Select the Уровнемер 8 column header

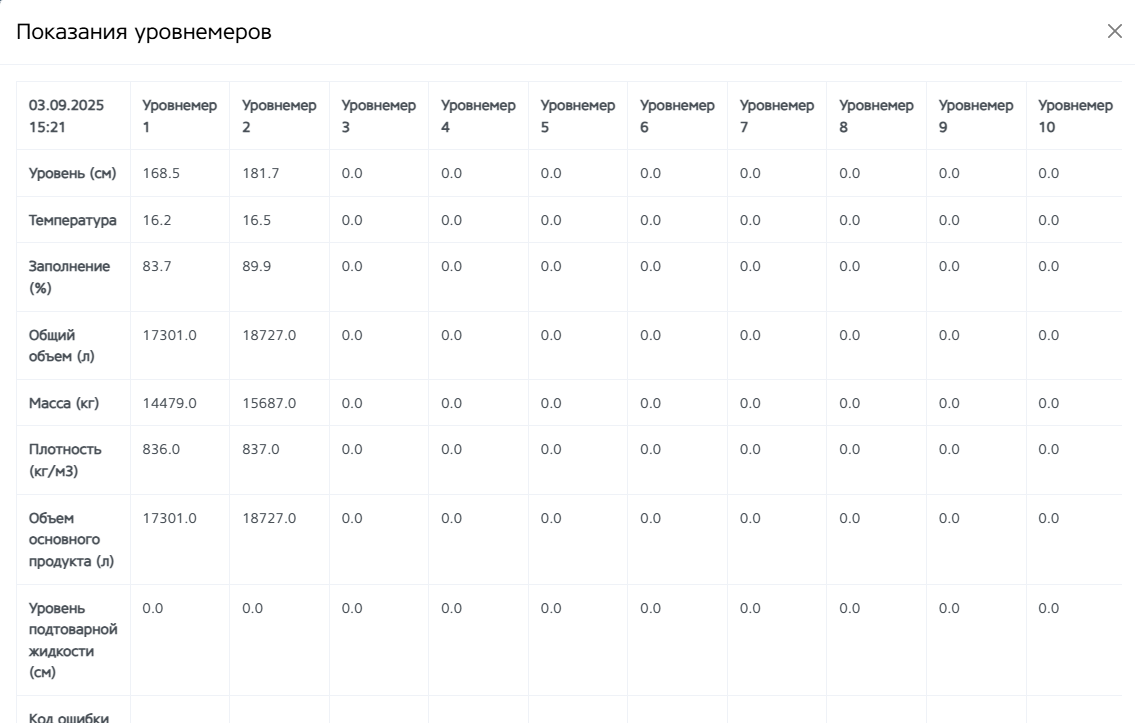coord(876,116)
